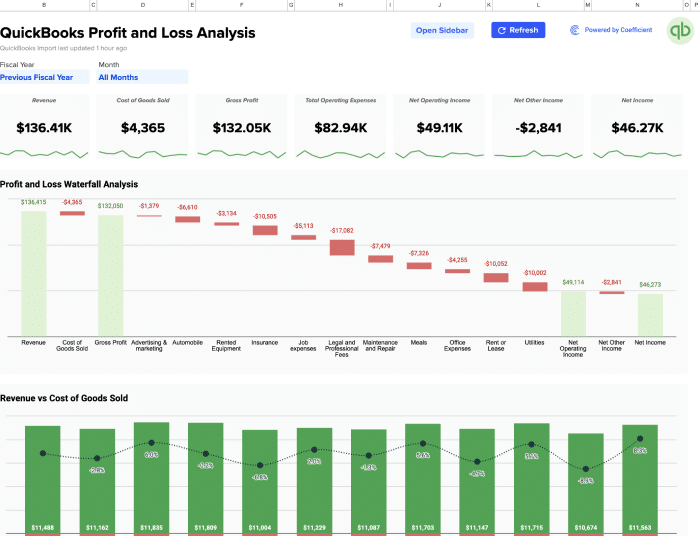Click the Profit and Loss Waterfall Analysis title

pos(69,184)
